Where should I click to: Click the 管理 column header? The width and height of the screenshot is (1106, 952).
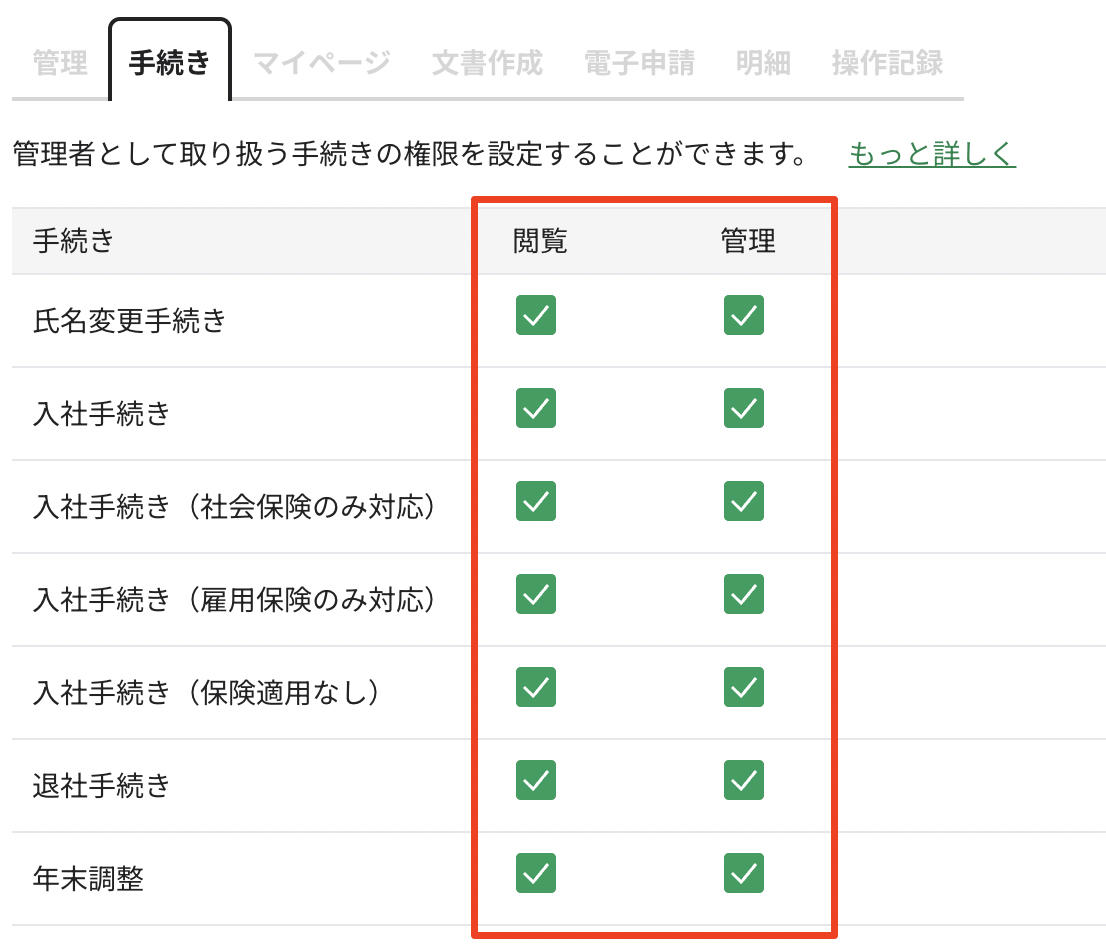[x=748, y=241]
